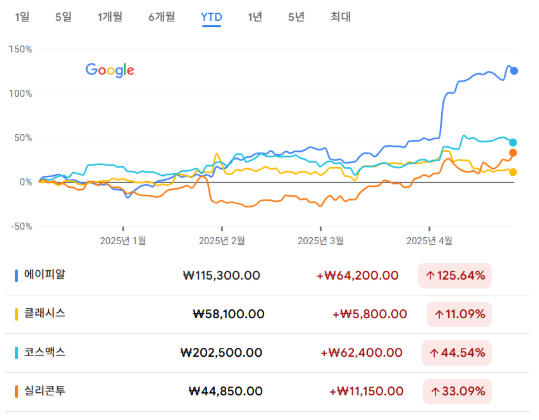This screenshot has height=420, width=539.
Task: Click the yellow color marker beside 클래시스
Action: click(x=16, y=314)
